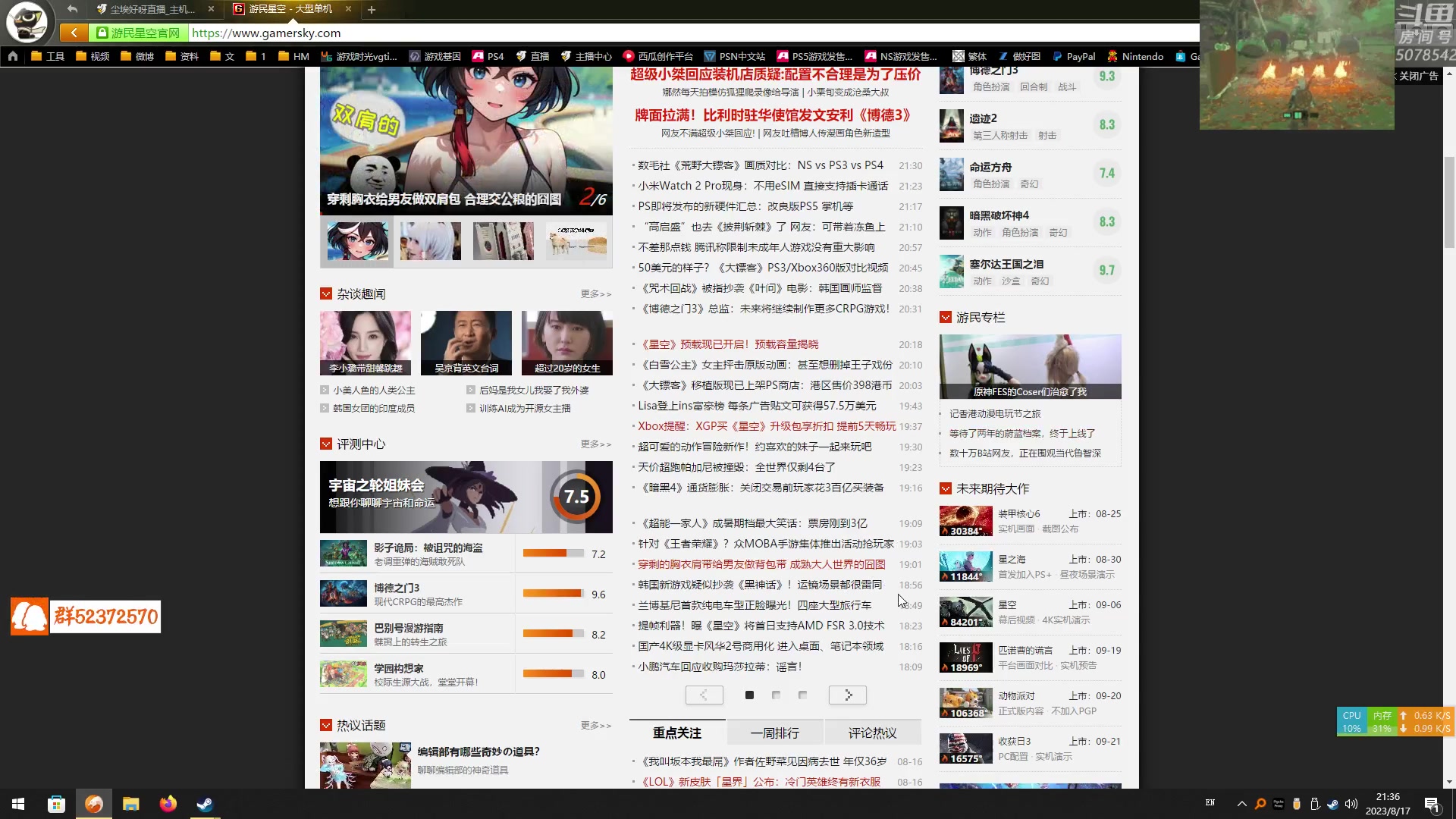Select the first anime girl slider thumbnail
The image size is (1456, 819).
click(357, 241)
